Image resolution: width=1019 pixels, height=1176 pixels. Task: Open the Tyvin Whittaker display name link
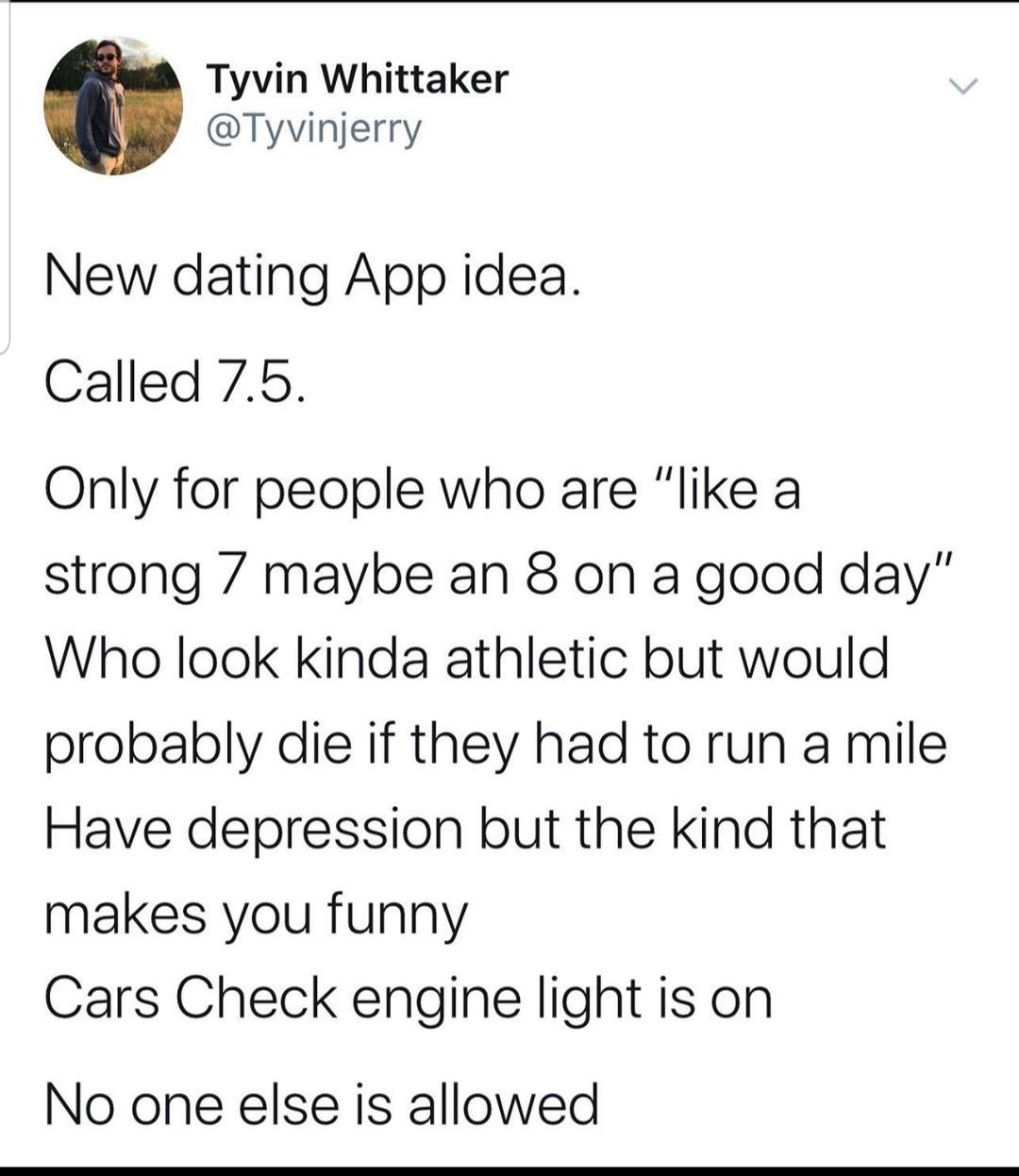coord(357,79)
